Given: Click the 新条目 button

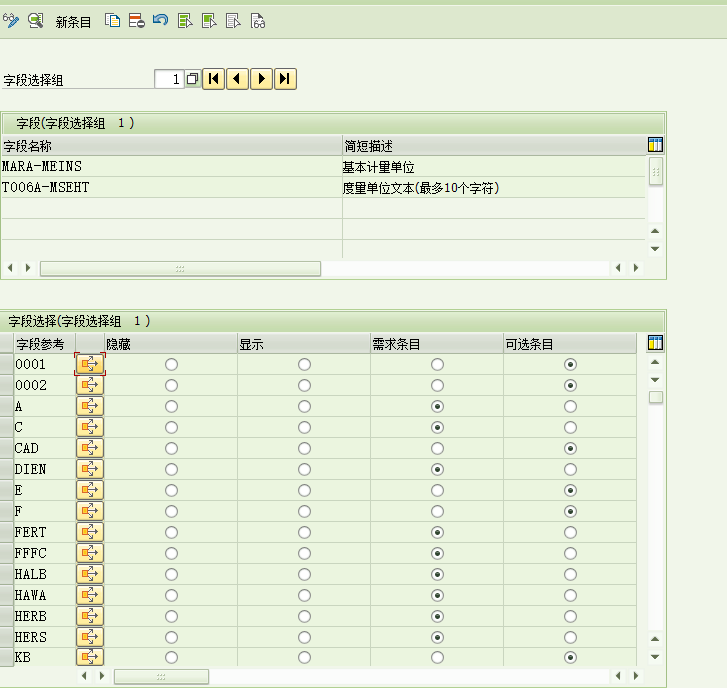Looking at the screenshot, I should [x=73, y=21].
